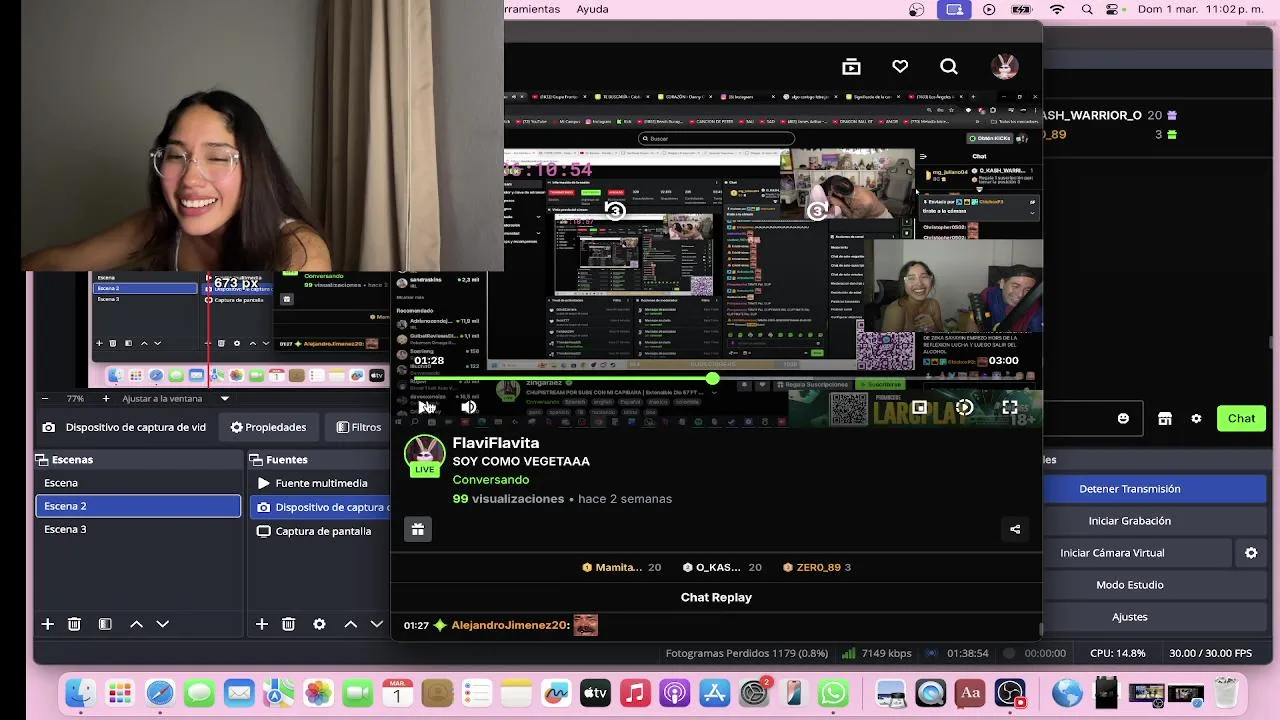This screenshot has height=720, width=1280.
Task: Open Wi-Fi status in menu bar
Action: [x=1057, y=9]
